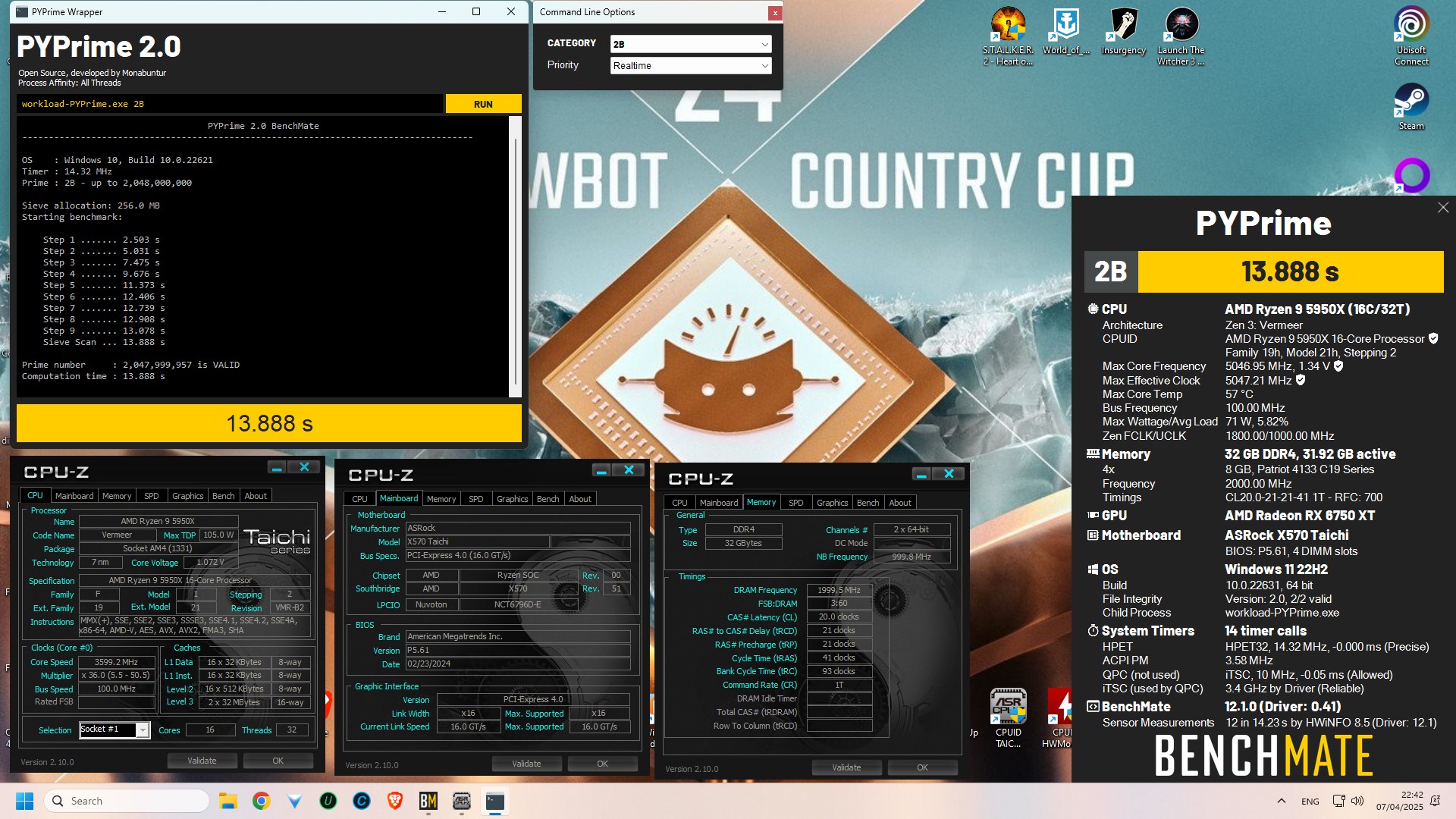Open the Priority dropdown set to Realtime
Image resolution: width=1456 pixels, height=819 pixels.
tap(691, 66)
